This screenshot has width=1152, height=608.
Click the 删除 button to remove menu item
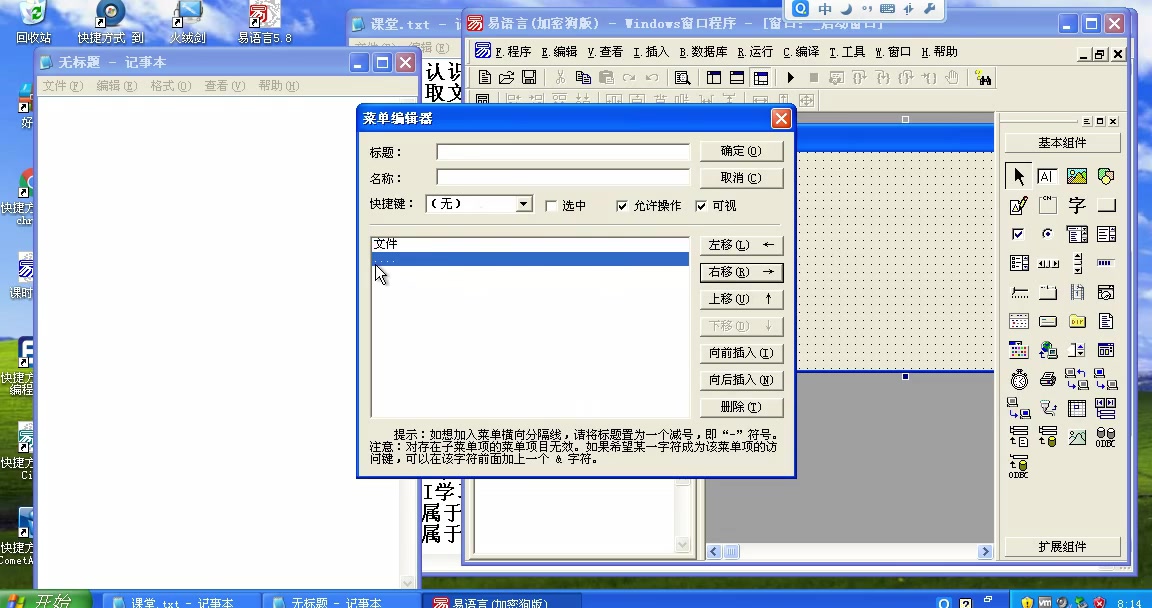(740, 407)
